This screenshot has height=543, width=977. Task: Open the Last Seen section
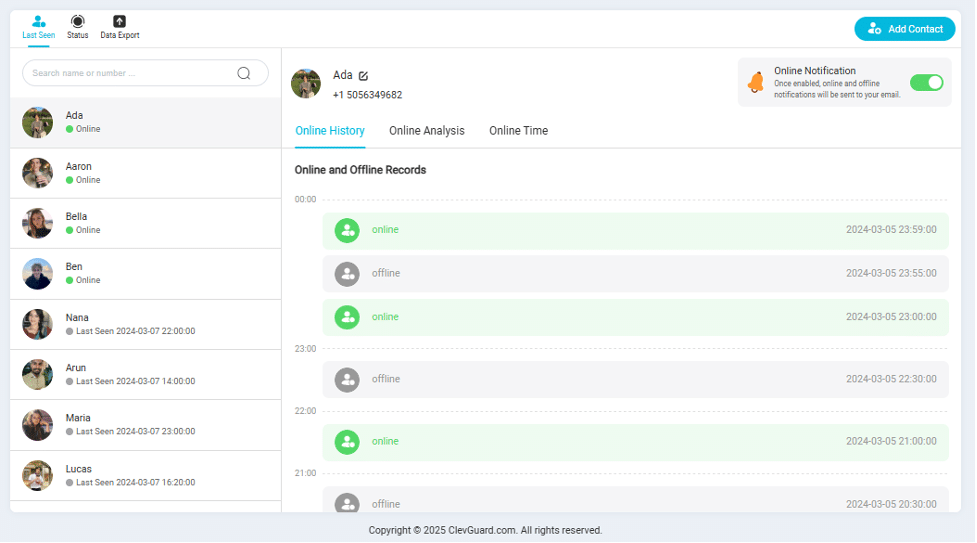(39, 28)
